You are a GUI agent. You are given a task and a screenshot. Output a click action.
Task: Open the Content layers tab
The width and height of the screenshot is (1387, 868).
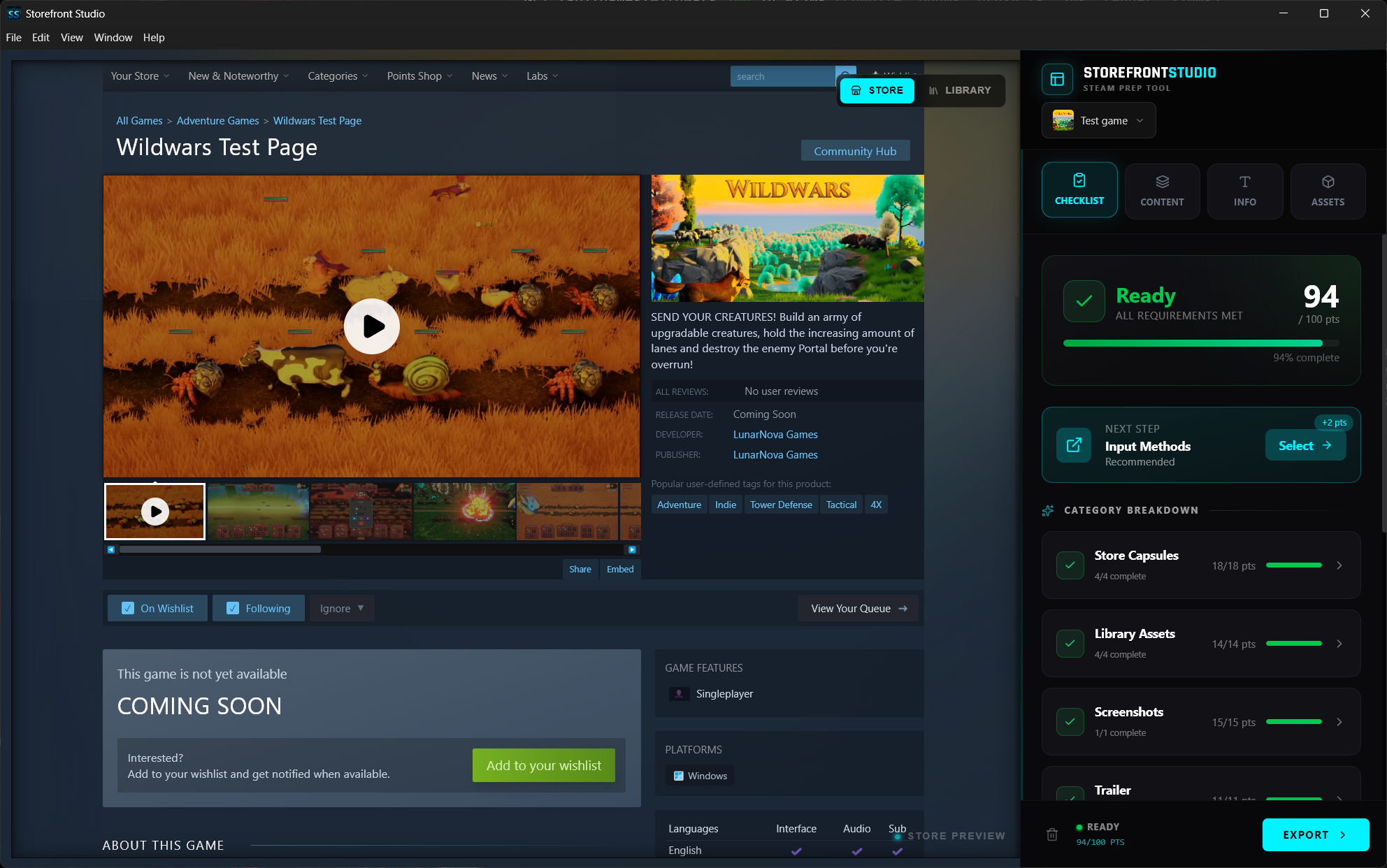1162,191
